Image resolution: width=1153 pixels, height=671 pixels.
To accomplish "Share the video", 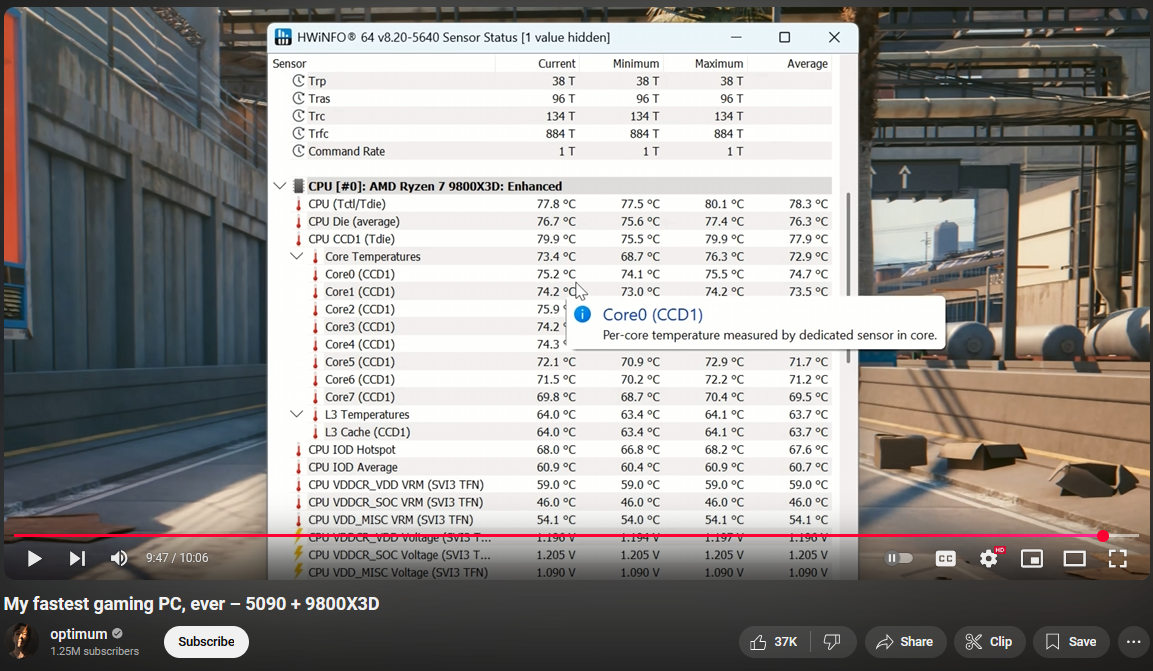I will click(x=905, y=642).
